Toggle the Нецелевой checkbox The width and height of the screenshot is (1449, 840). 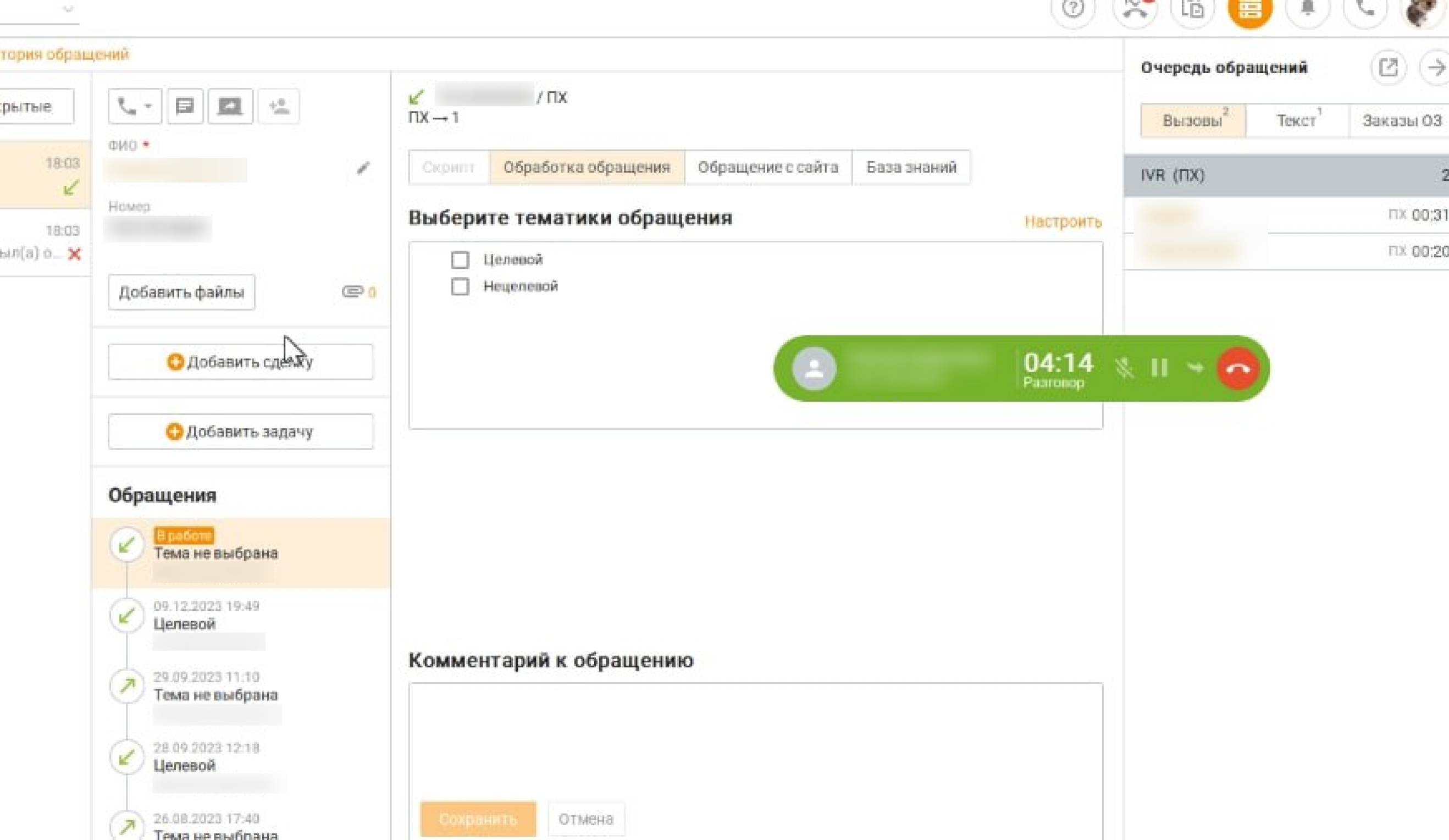pos(459,286)
